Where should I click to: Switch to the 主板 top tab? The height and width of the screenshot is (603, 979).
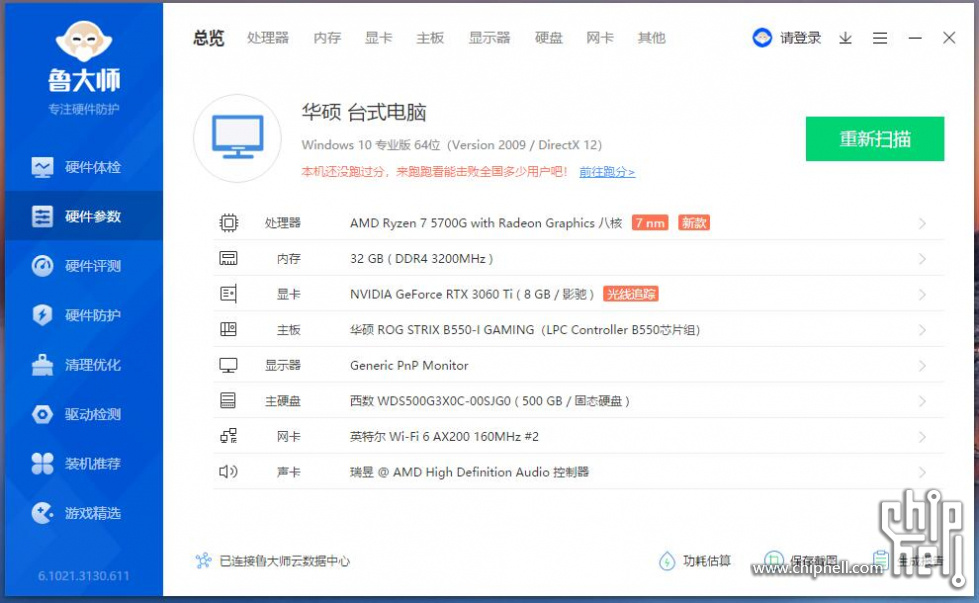tap(430, 38)
